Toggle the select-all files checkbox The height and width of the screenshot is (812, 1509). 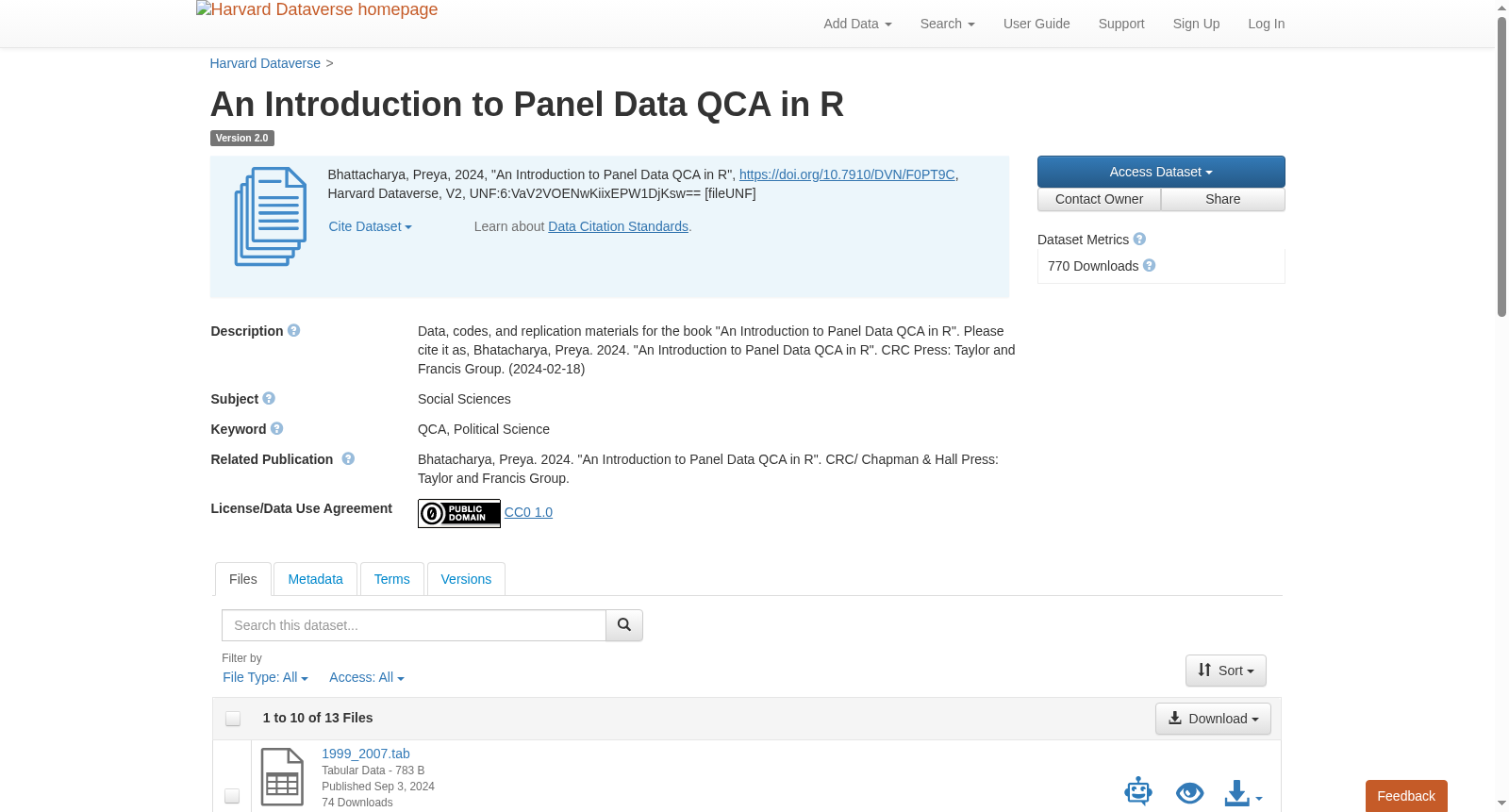[233, 719]
